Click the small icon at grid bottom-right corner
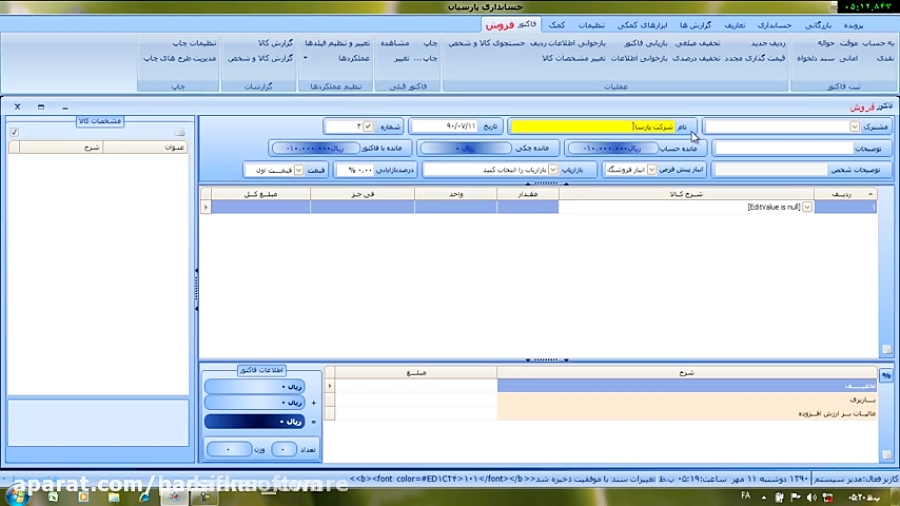 click(x=886, y=349)
